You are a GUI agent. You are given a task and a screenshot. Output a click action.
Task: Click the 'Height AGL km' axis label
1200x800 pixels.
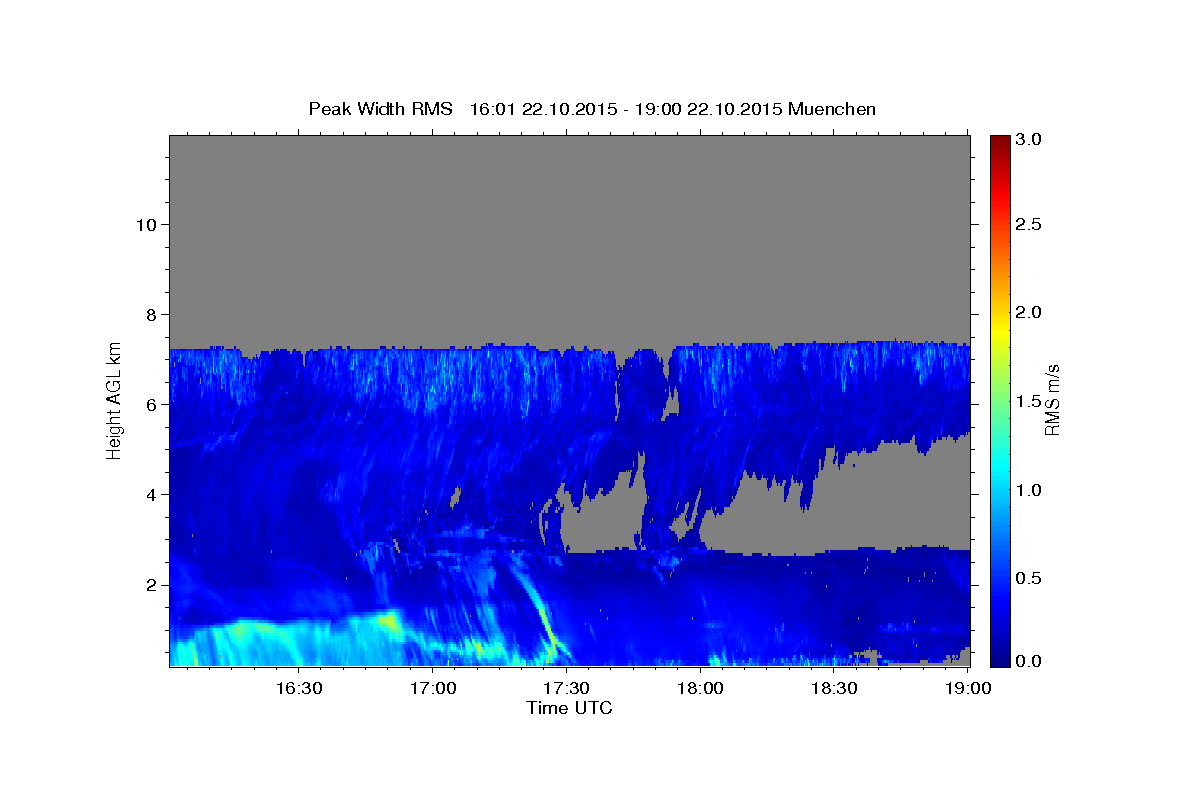coord(114,400)
